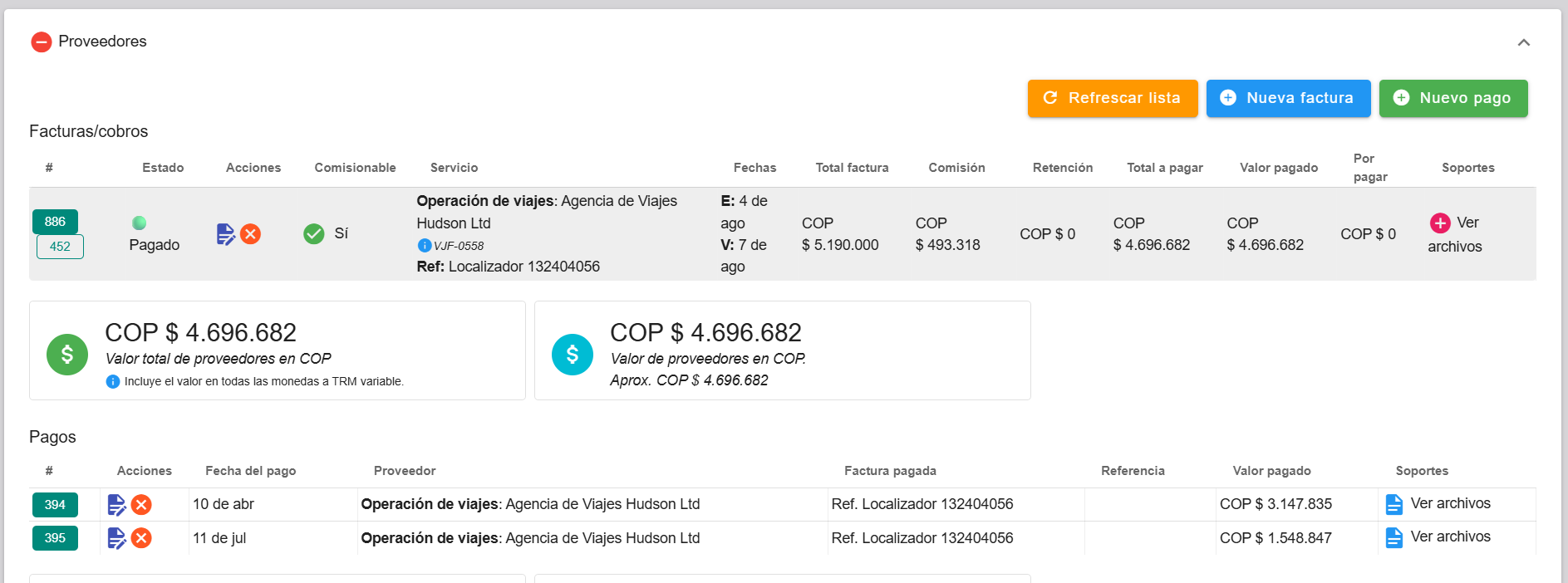Edit payment 394 with the edit icon
Viewport: 1568px width, 583px height.
[116, 505]
